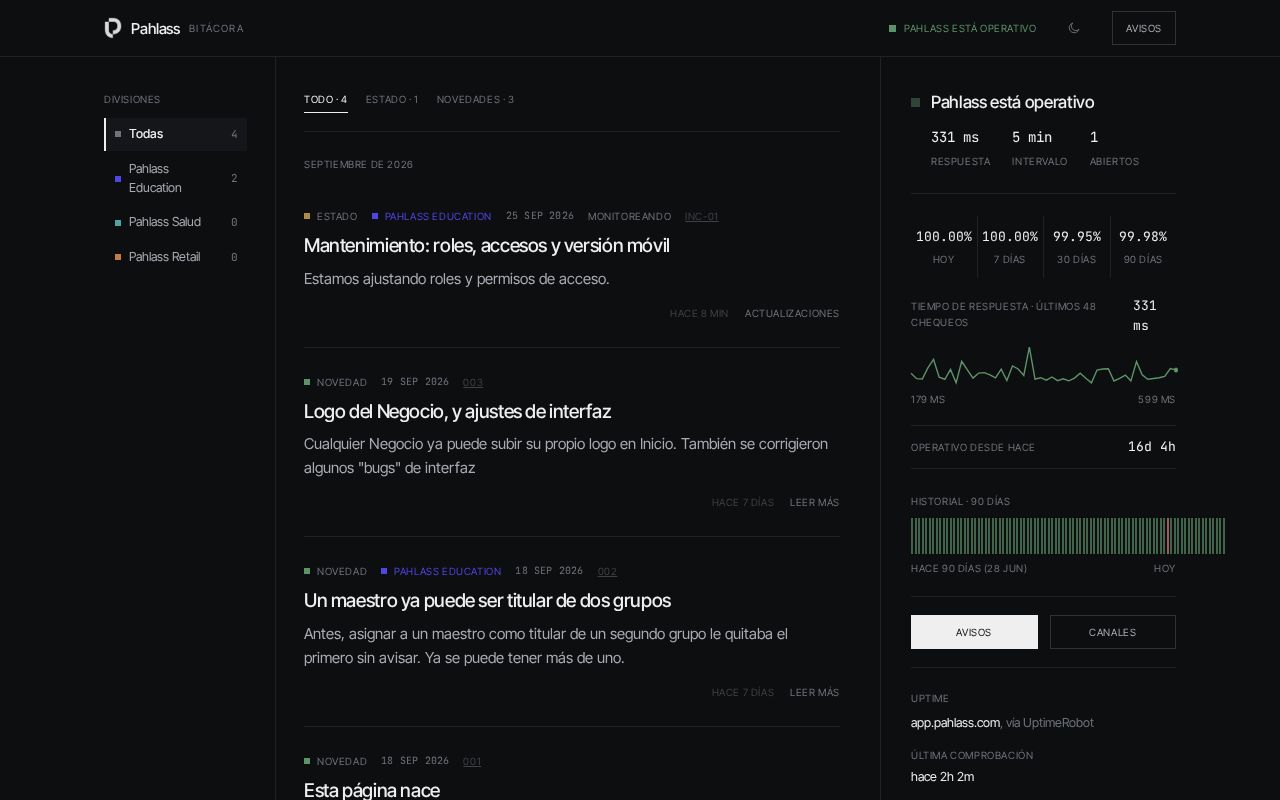Click the '331 ms' RESPUESTA value
Image resolution: width=1280 pixels, height=800 pixels.
[955, 137]
